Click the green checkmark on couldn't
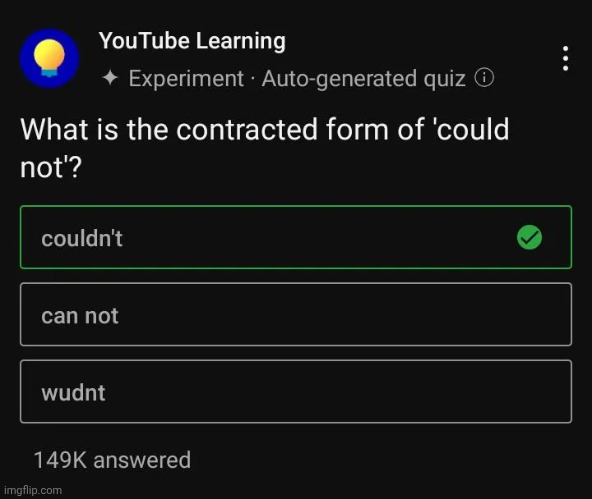Viewport: 592px width, 499px height. pos(529,237)
